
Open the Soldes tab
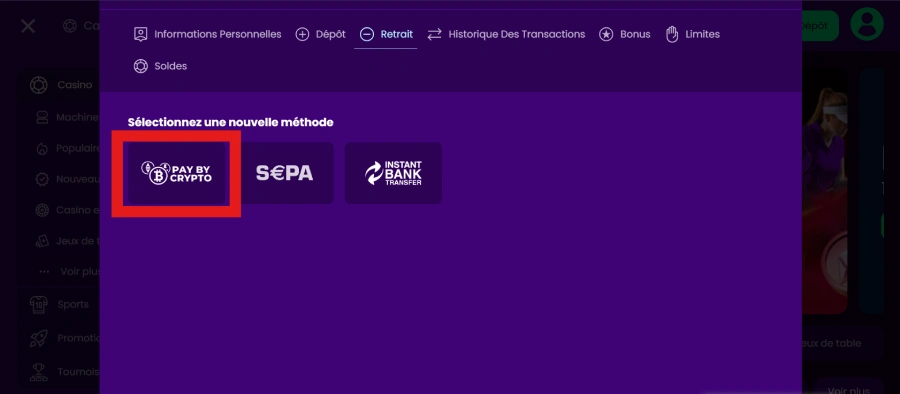(x=160, y=66)
